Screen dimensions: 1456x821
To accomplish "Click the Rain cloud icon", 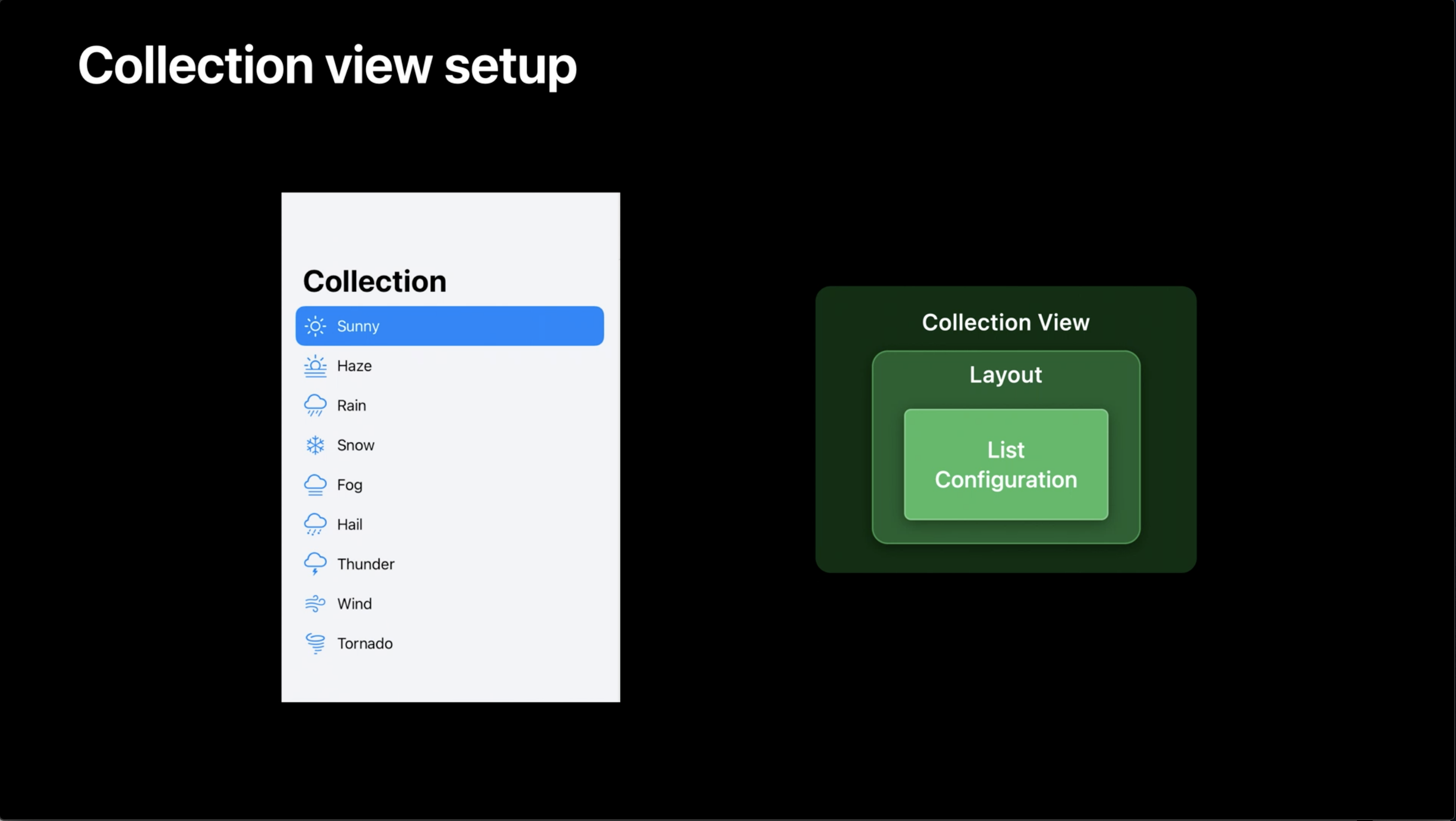I will click(315, 405).
